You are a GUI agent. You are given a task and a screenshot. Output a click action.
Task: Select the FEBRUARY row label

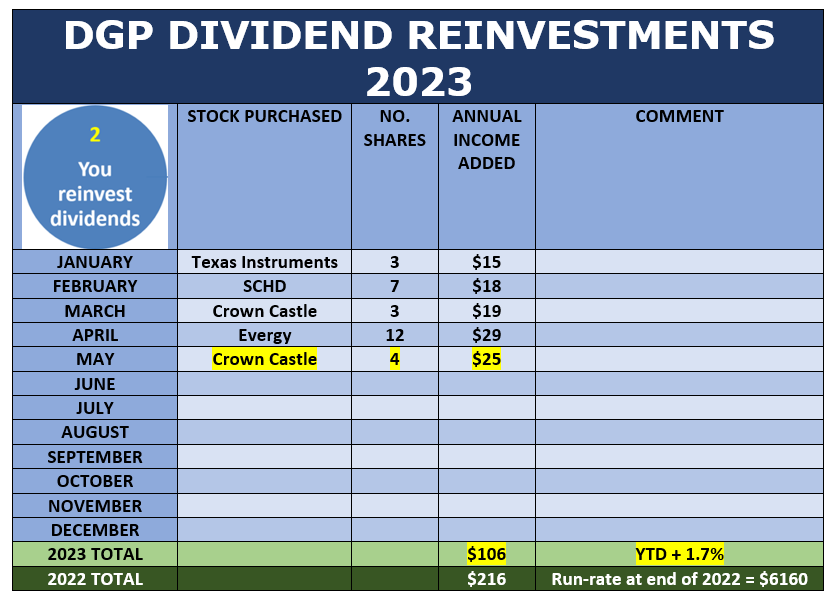point(95,286)
